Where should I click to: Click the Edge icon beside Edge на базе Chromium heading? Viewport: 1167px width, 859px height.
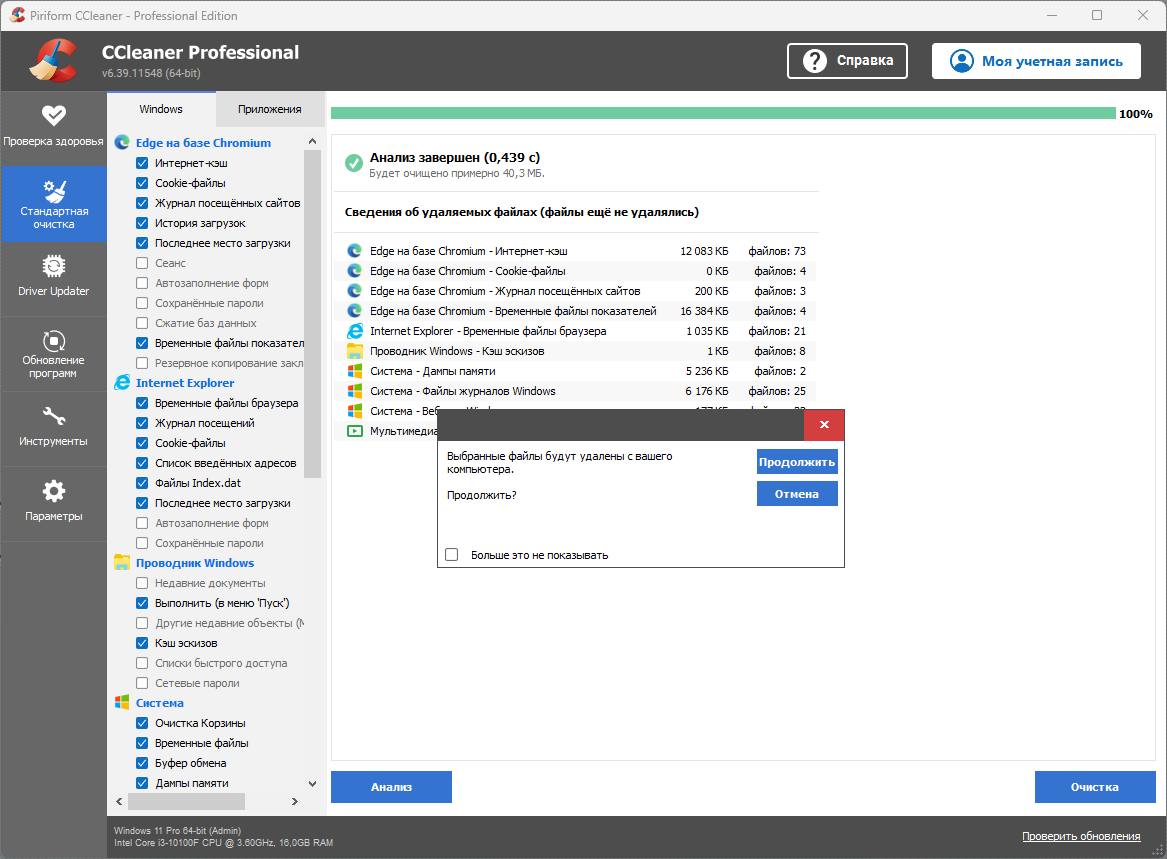[x=122, y=142]
